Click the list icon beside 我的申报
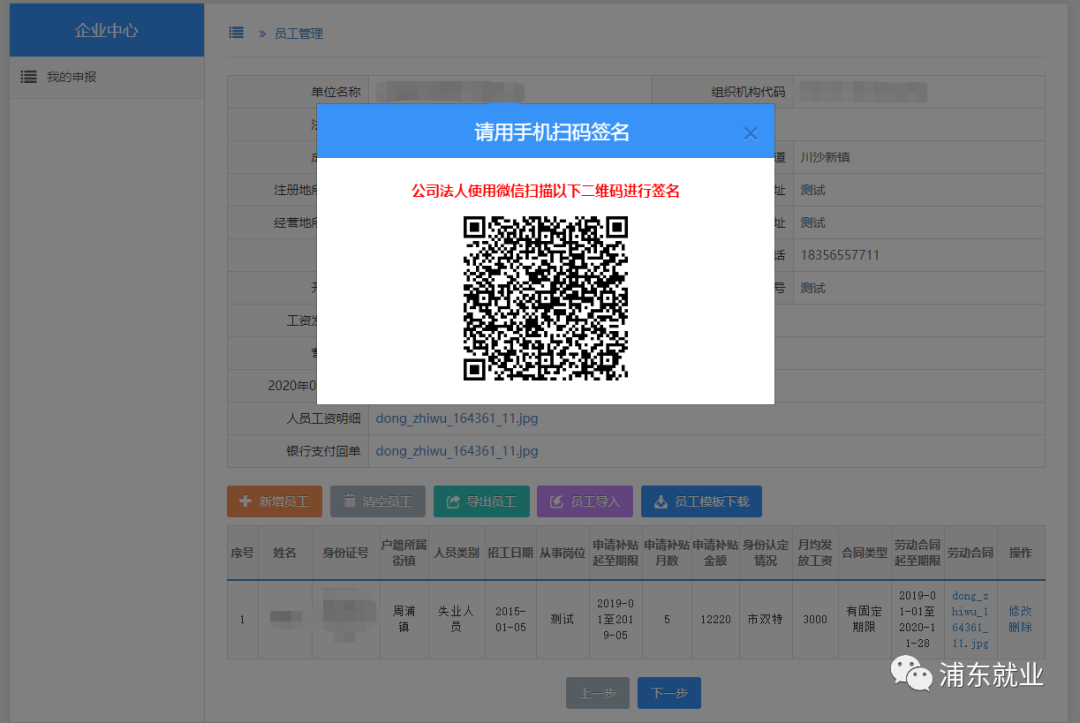Image resolution: width=1080 pixels, height=723 pixels. (28, 77)
